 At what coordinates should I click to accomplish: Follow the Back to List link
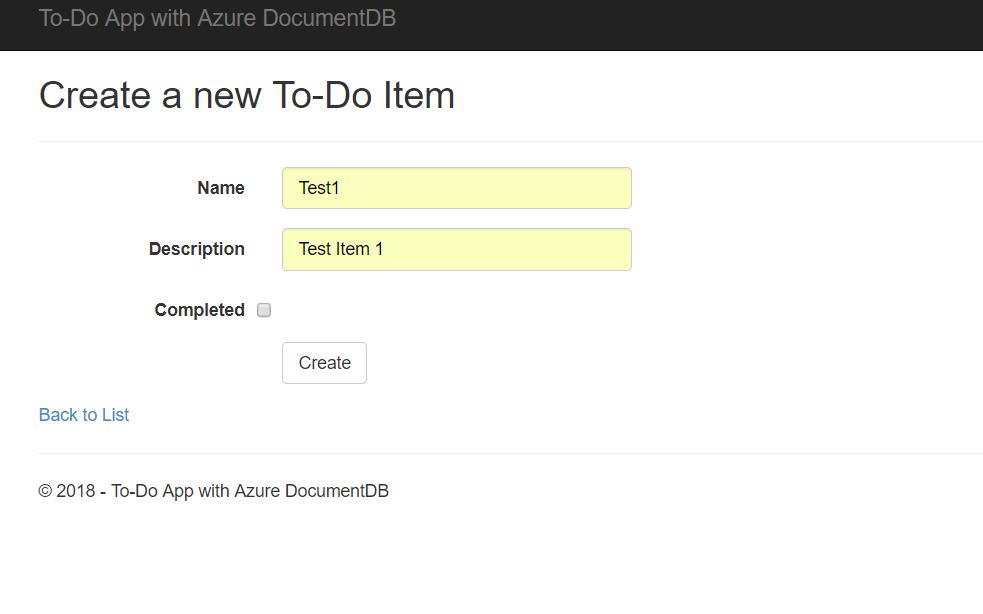(x=84, y=415)
